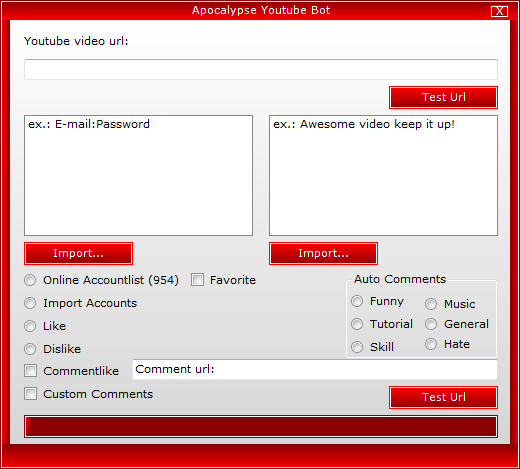Screen dimensions: 520x469
Task: Click the Youtube video url input field
Action: pyautogui.click(x=261, y=70)
